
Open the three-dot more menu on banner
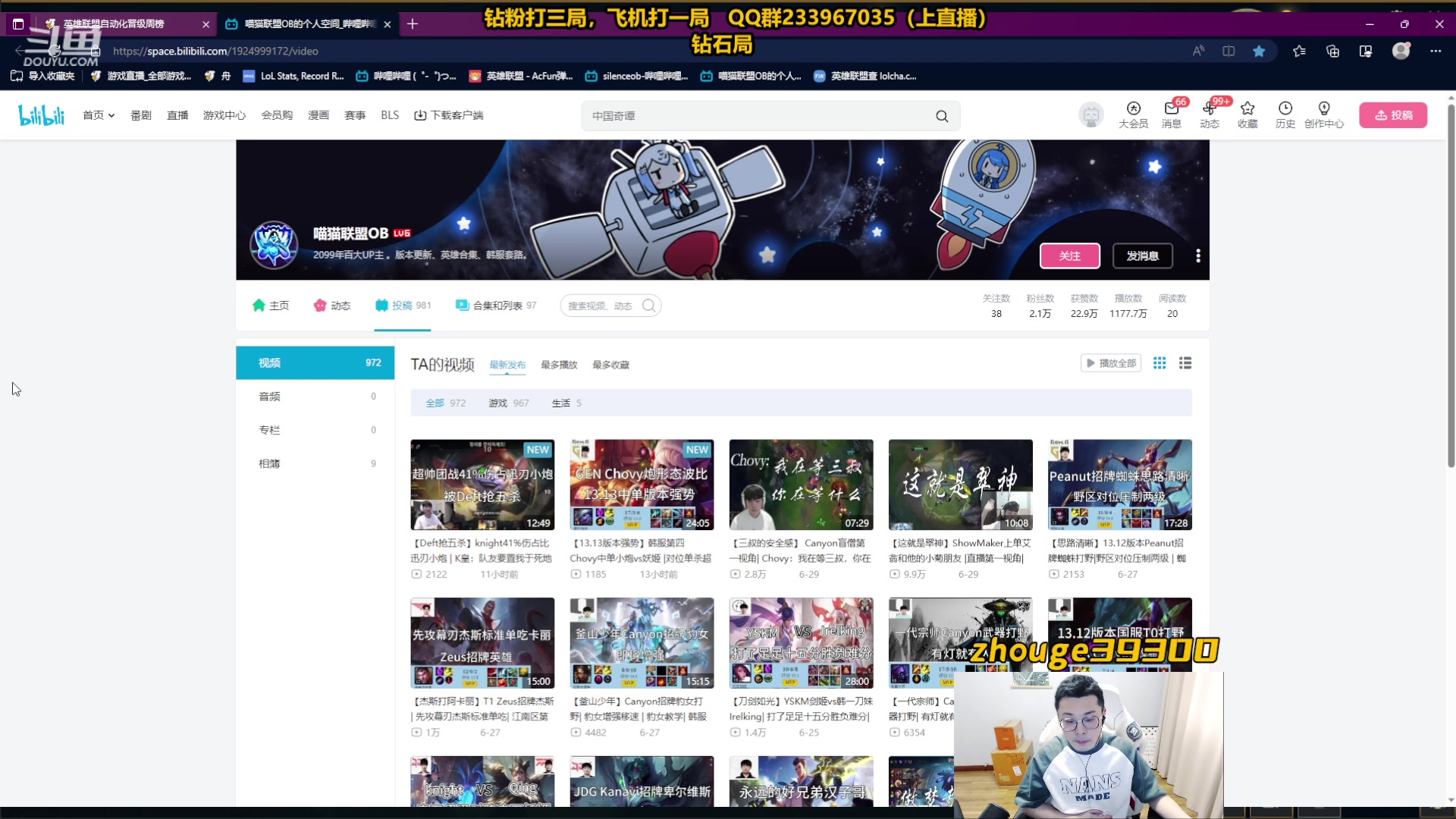tap(1198, 256)
